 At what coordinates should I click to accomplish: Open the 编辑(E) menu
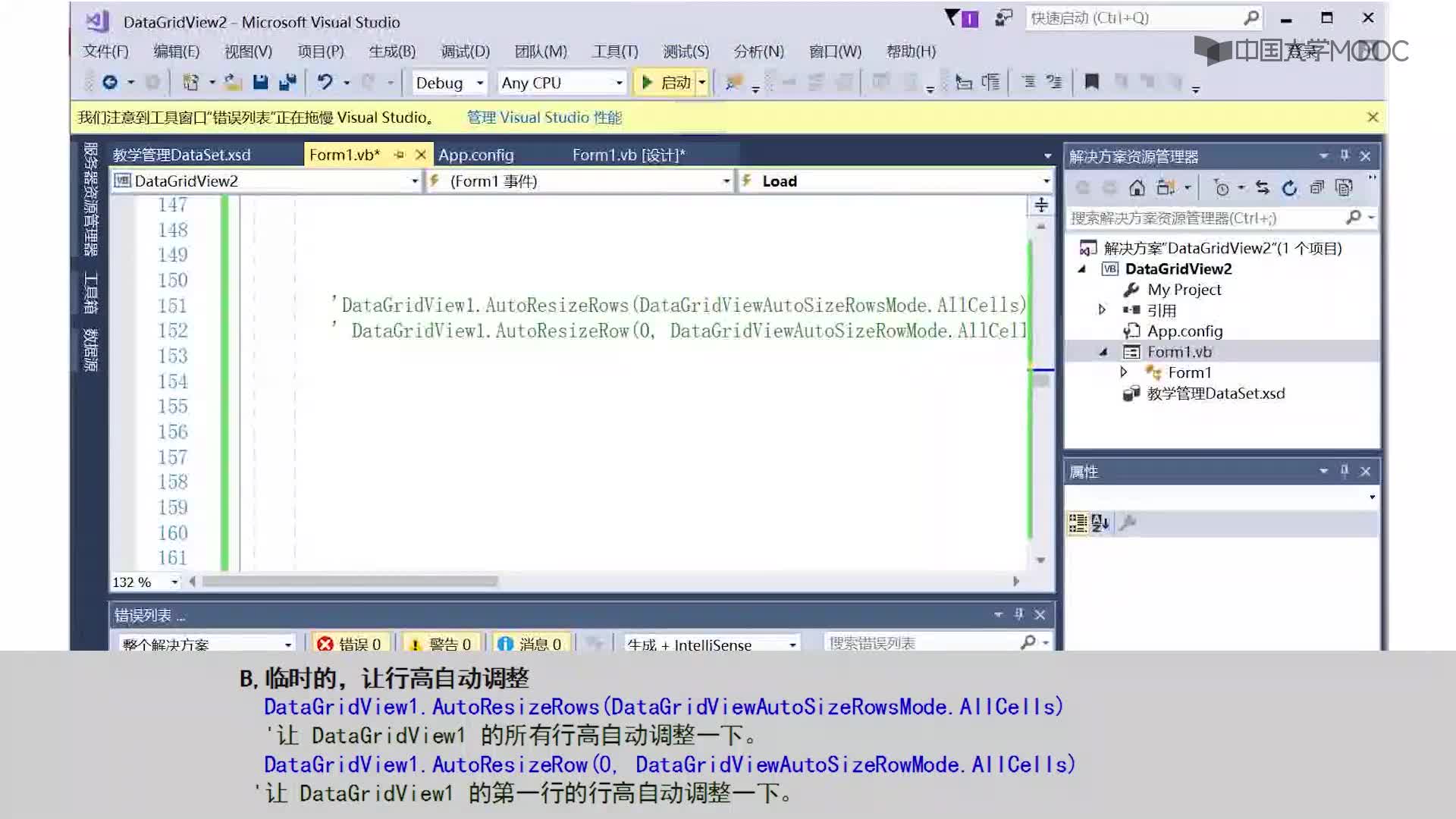point(177,51)
